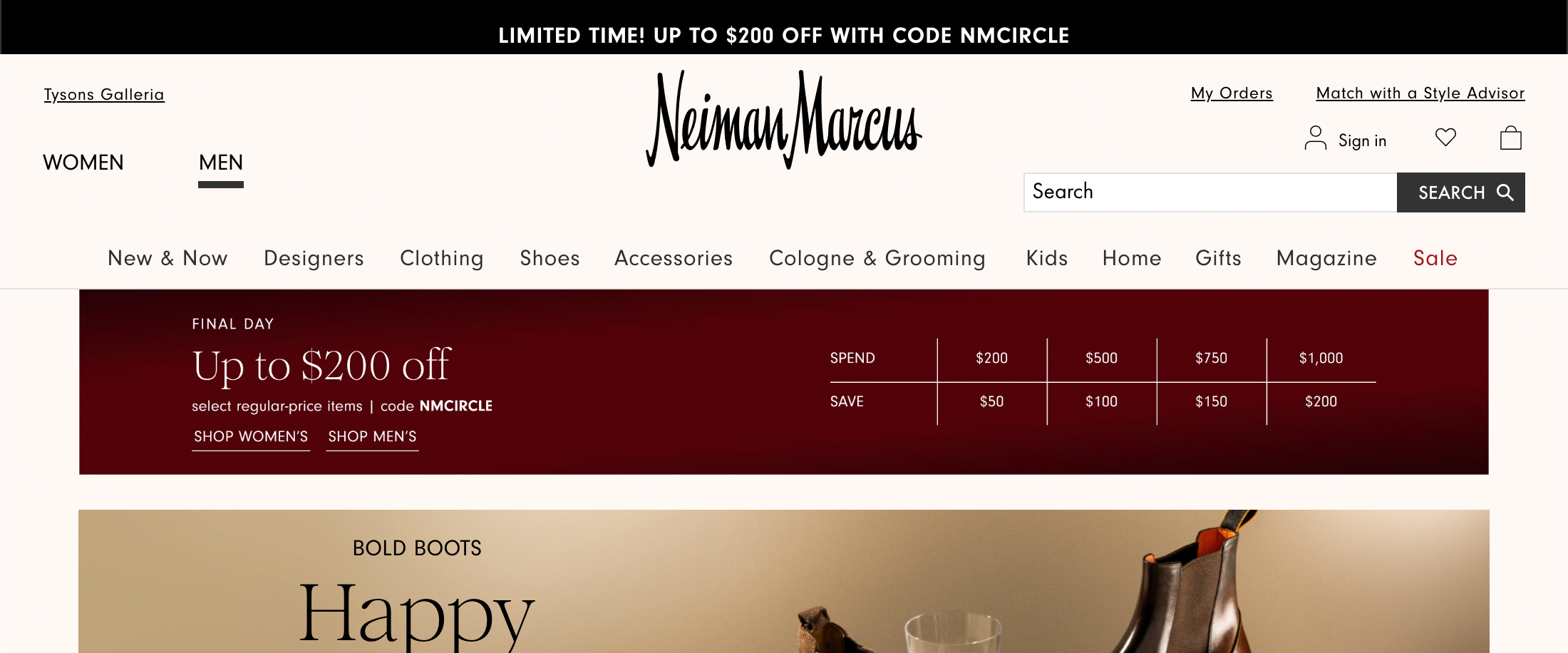The image size is (1568, 653).
Task: Select the MEN tab
Action: 221,163
